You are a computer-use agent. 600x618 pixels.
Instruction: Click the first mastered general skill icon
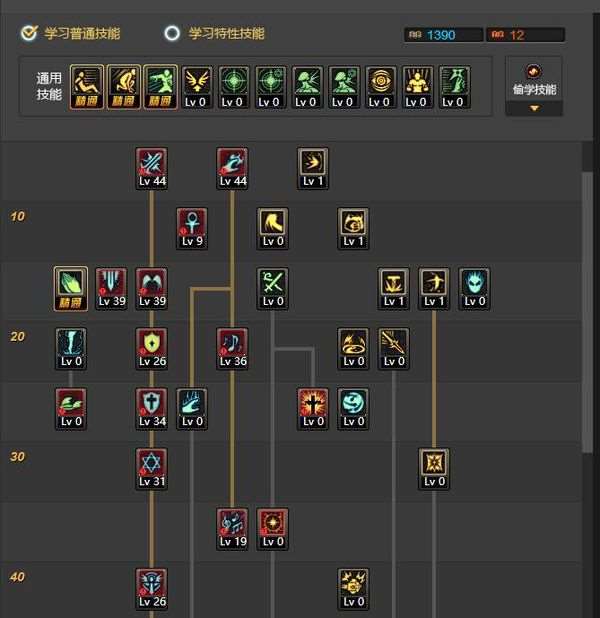[87, 87]
